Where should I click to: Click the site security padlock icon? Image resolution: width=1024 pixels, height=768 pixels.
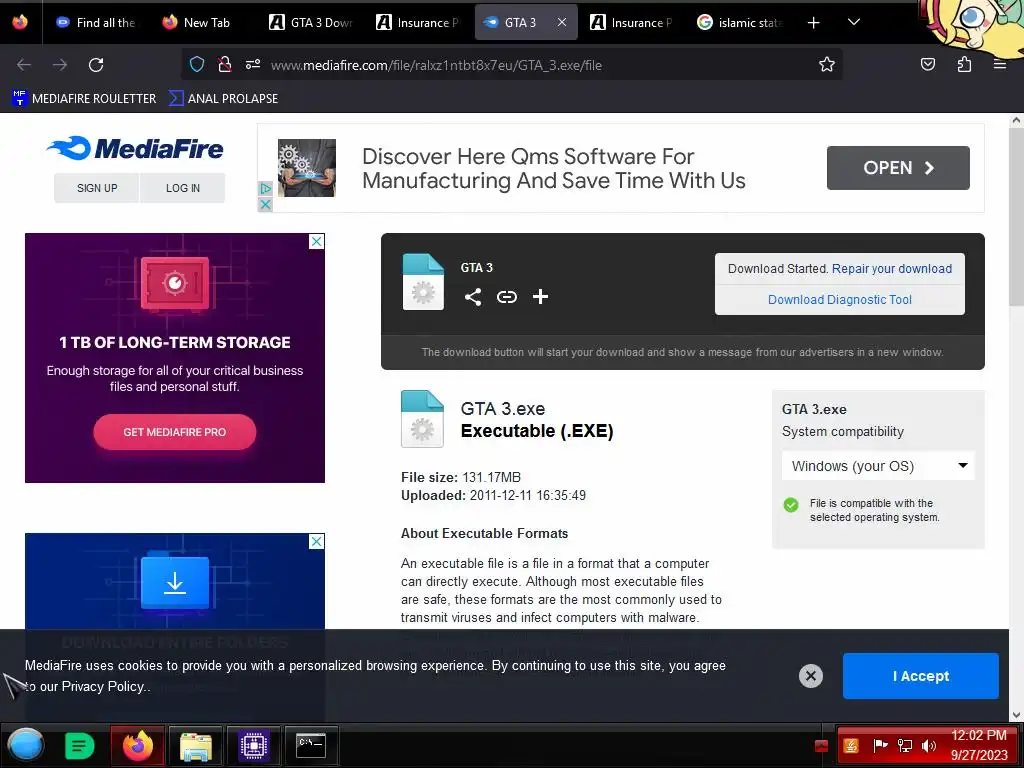[x=225, y=64]
